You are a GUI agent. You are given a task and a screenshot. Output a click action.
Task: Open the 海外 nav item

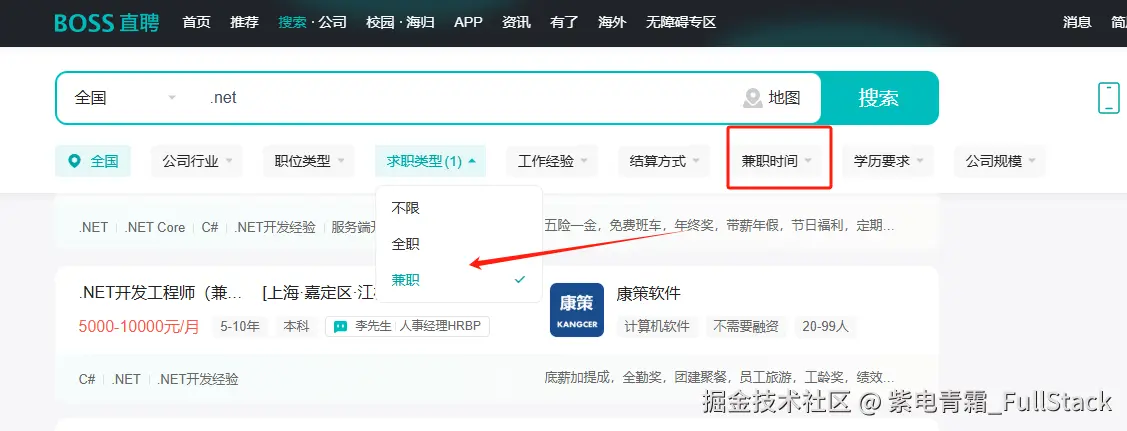tap(612, 22)
